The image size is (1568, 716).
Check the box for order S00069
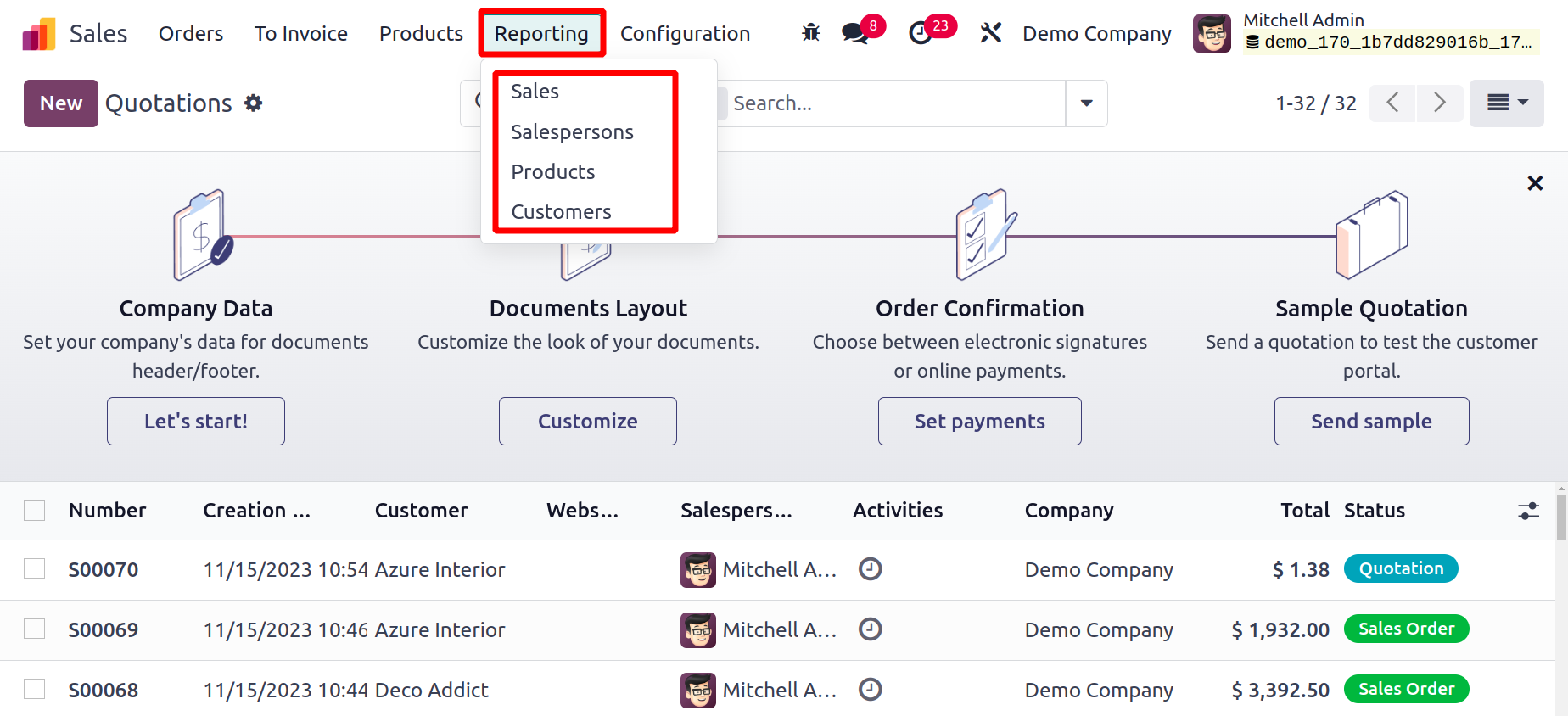pyautogui.click(x=35, y=629)
